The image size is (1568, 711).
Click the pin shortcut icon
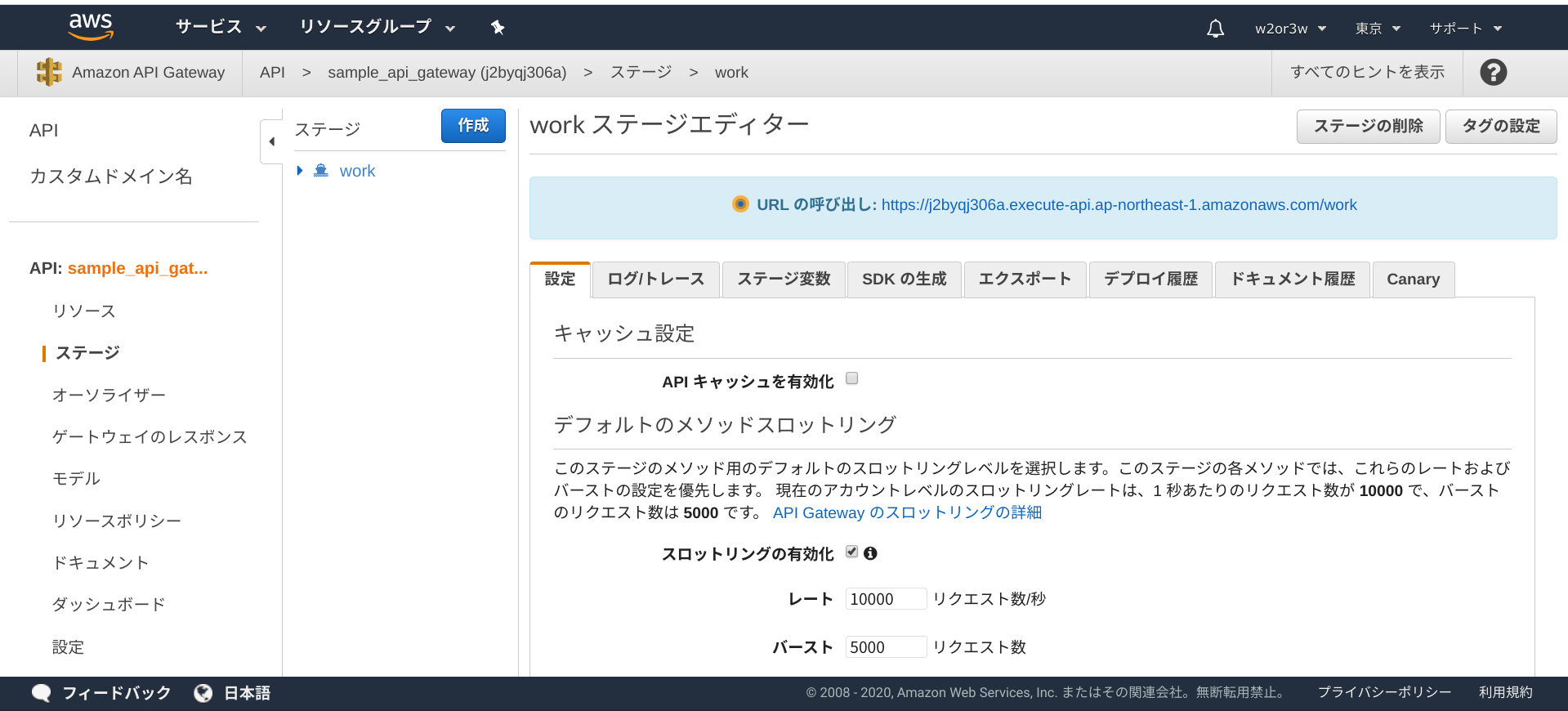tap(497, 28)
